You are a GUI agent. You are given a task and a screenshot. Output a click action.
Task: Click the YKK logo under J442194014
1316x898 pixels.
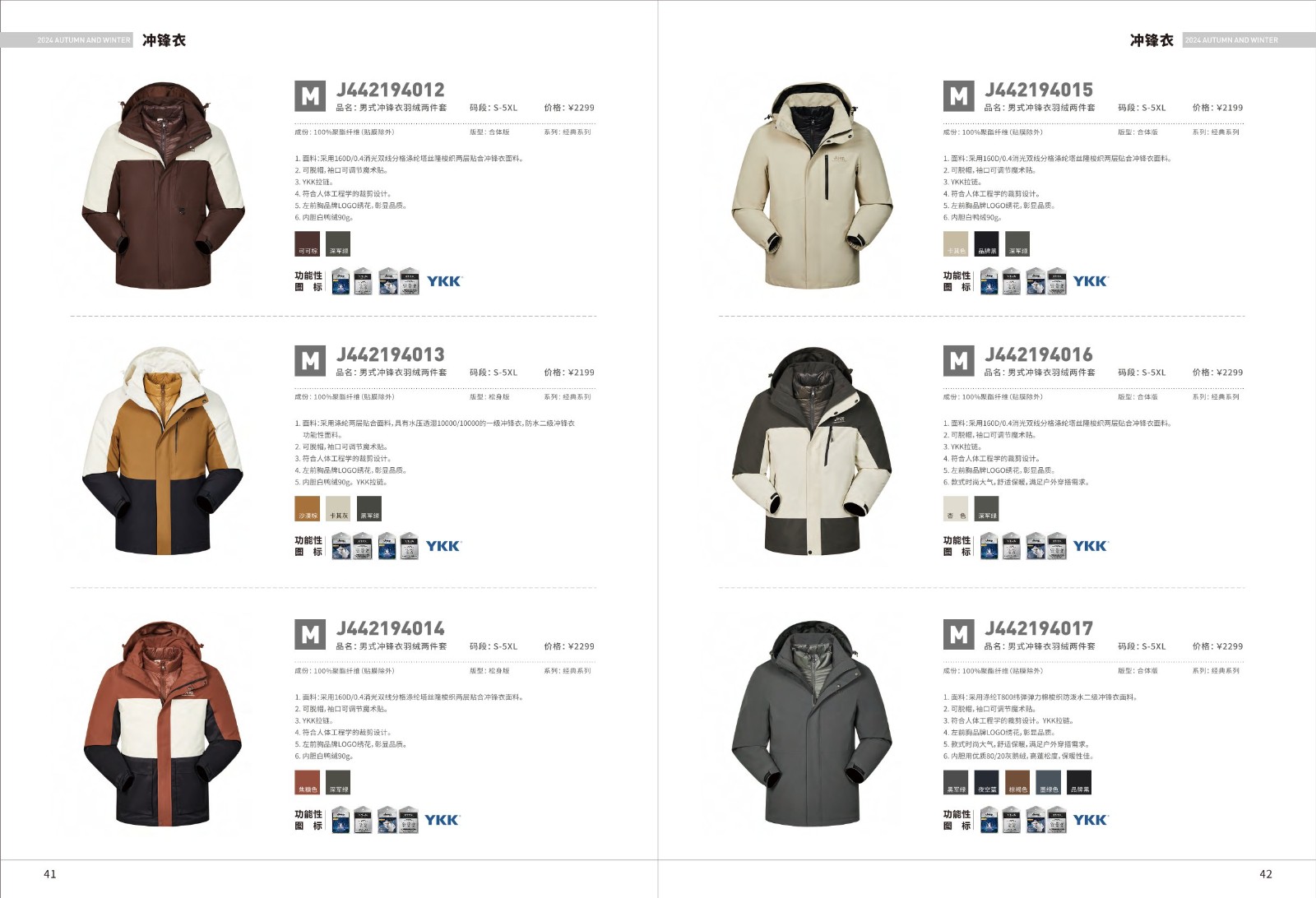click(x=443, y=820)
